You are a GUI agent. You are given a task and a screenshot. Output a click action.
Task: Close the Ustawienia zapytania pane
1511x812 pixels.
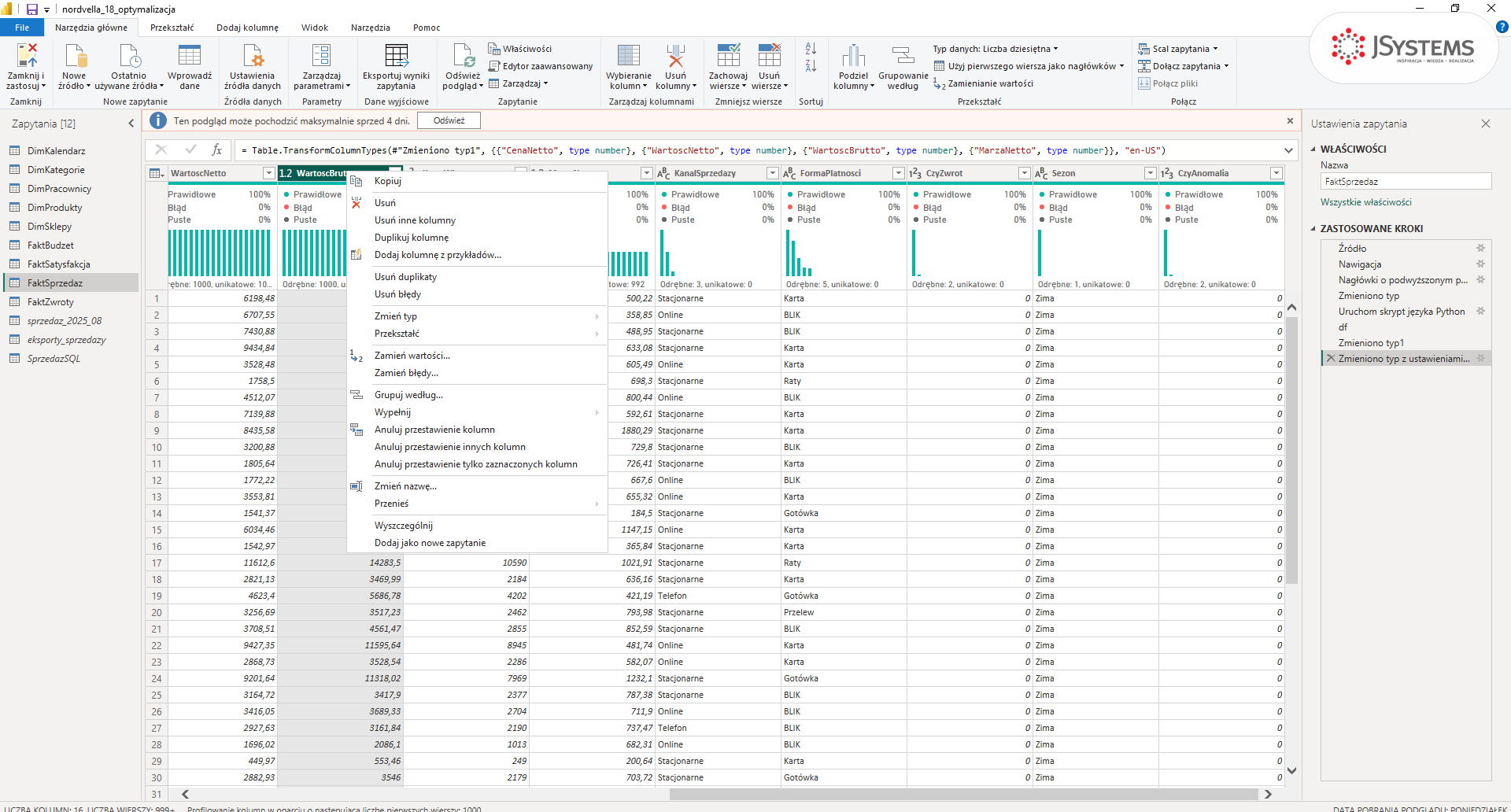[x=1486, y=124]
